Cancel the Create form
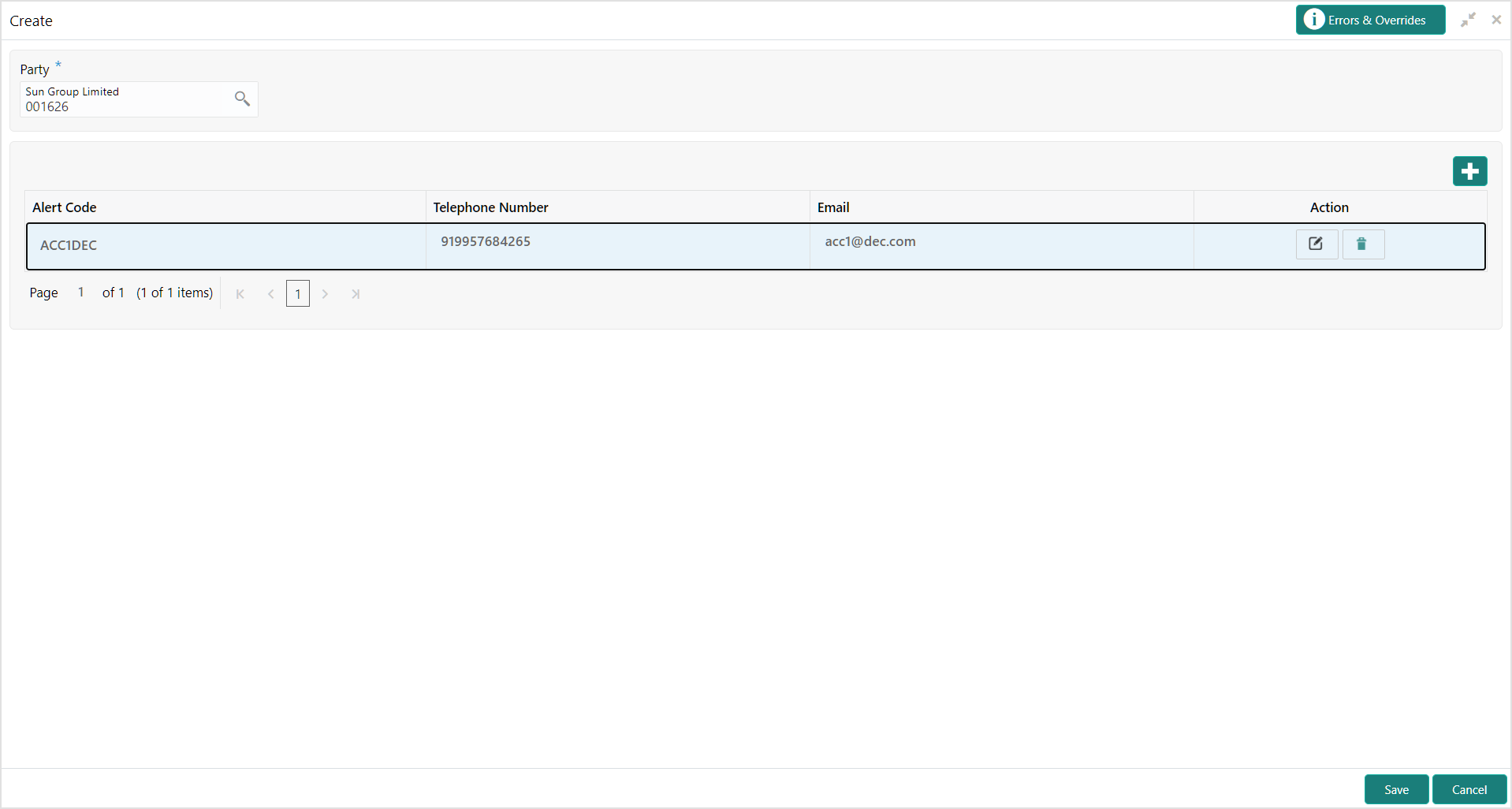The image size is (1512, 809). [x=1469, y=789]
